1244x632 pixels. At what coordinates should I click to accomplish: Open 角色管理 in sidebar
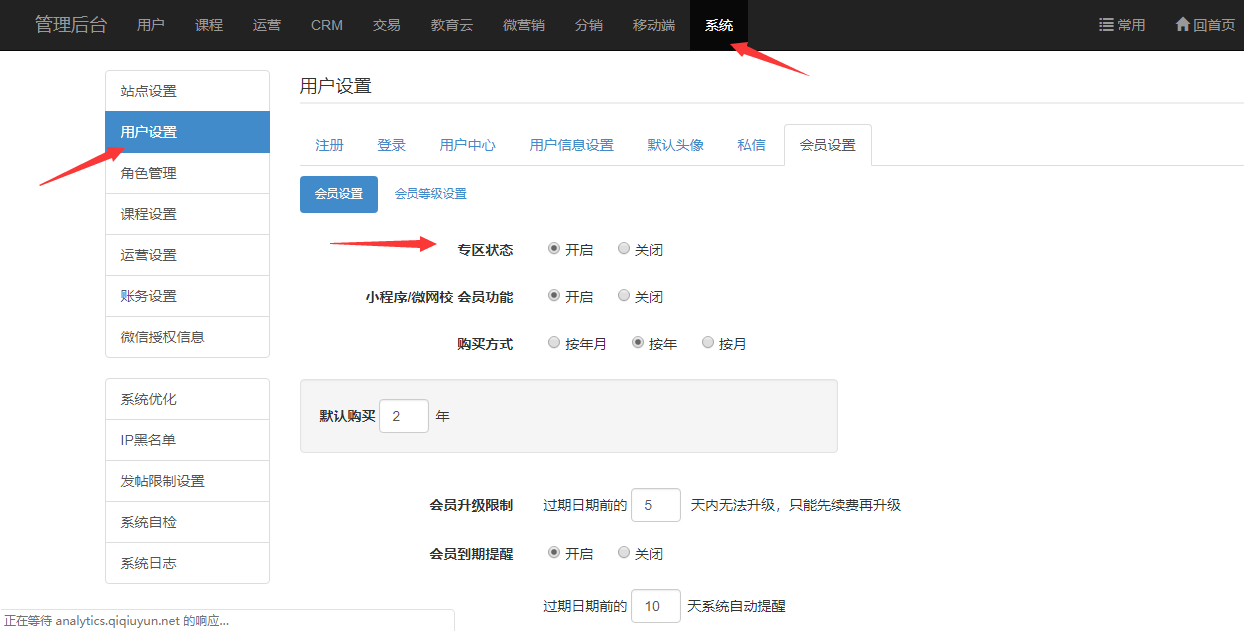[x=187, y=173]
